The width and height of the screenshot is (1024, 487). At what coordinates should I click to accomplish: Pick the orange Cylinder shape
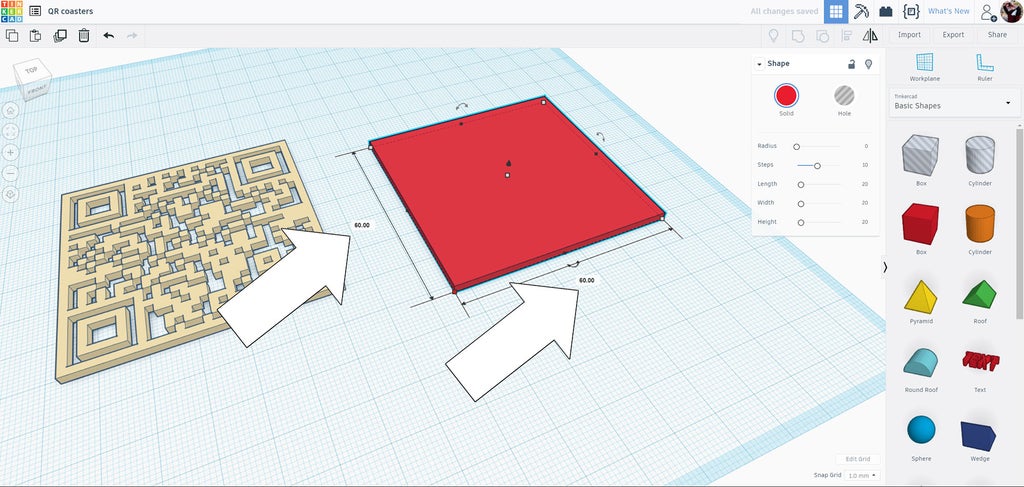[980, 224]
